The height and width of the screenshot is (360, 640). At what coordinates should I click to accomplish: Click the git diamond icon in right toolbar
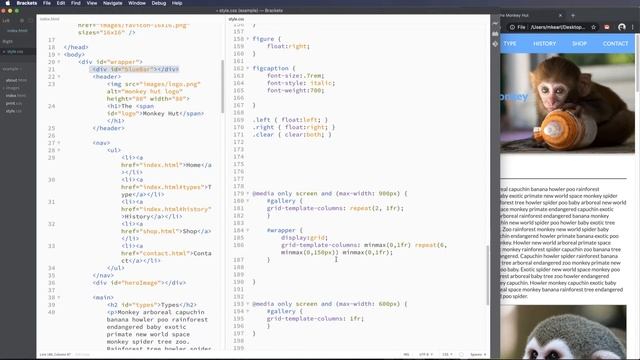click(495, 44)
